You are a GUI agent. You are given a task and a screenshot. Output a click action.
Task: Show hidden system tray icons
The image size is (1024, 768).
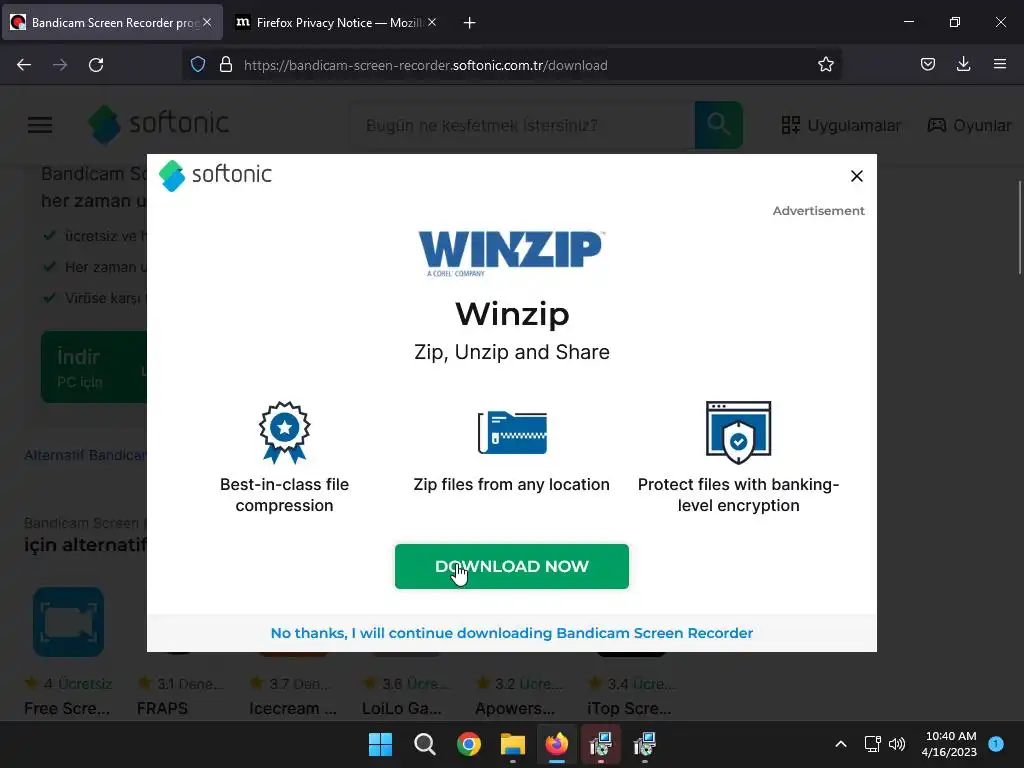(841, 744)
